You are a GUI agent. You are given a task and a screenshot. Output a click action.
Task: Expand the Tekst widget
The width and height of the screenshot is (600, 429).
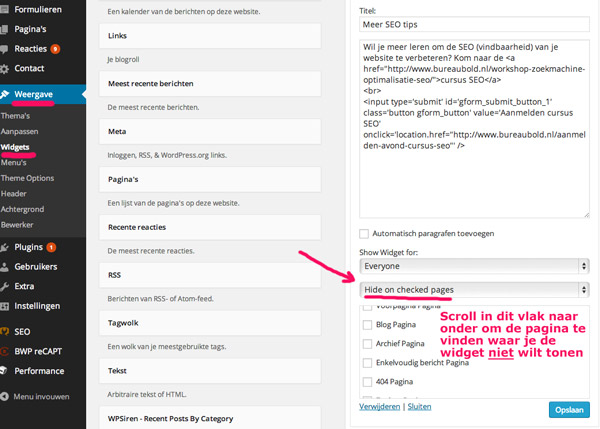click(210, 371)
